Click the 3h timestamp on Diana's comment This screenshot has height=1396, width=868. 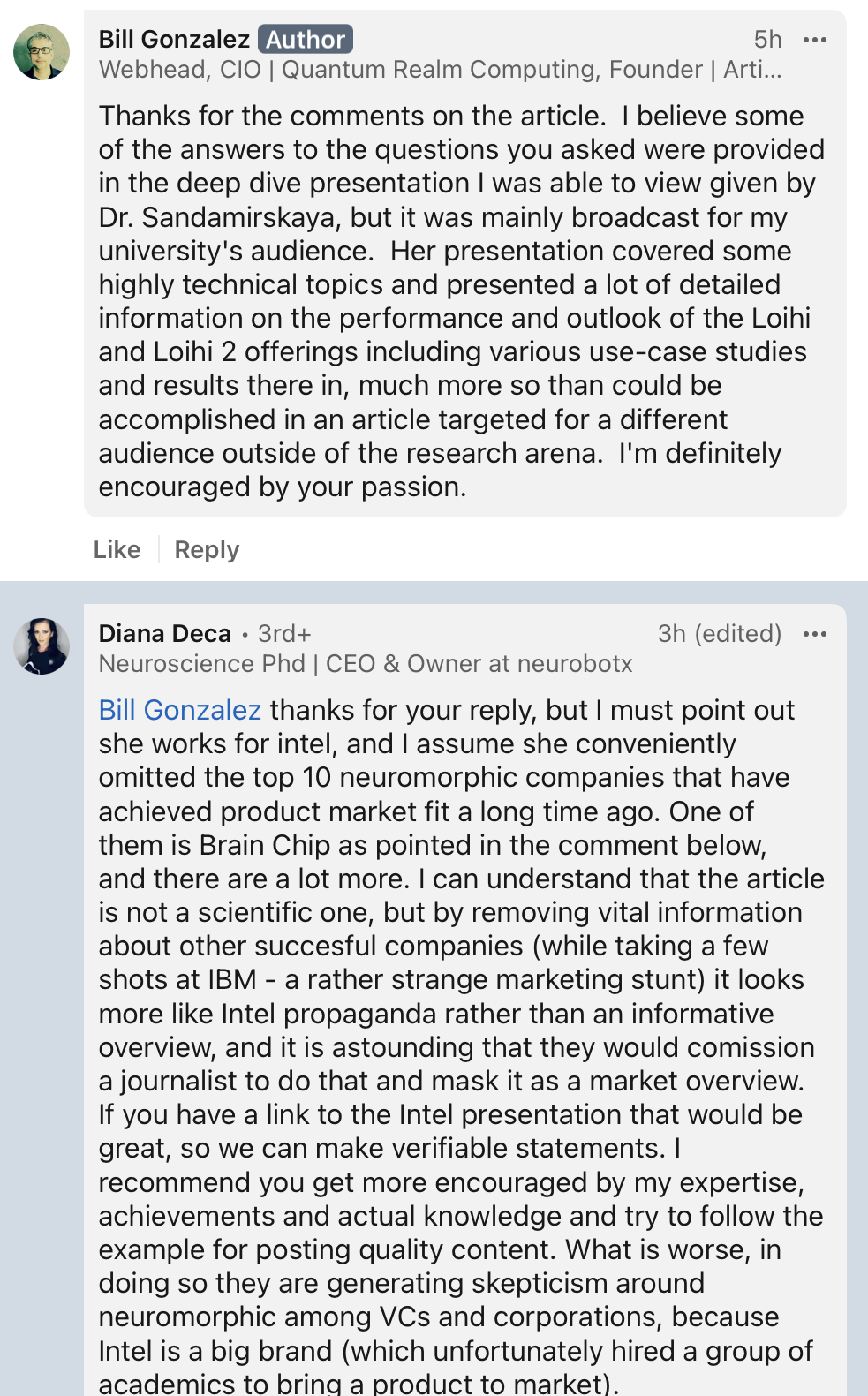671,634
